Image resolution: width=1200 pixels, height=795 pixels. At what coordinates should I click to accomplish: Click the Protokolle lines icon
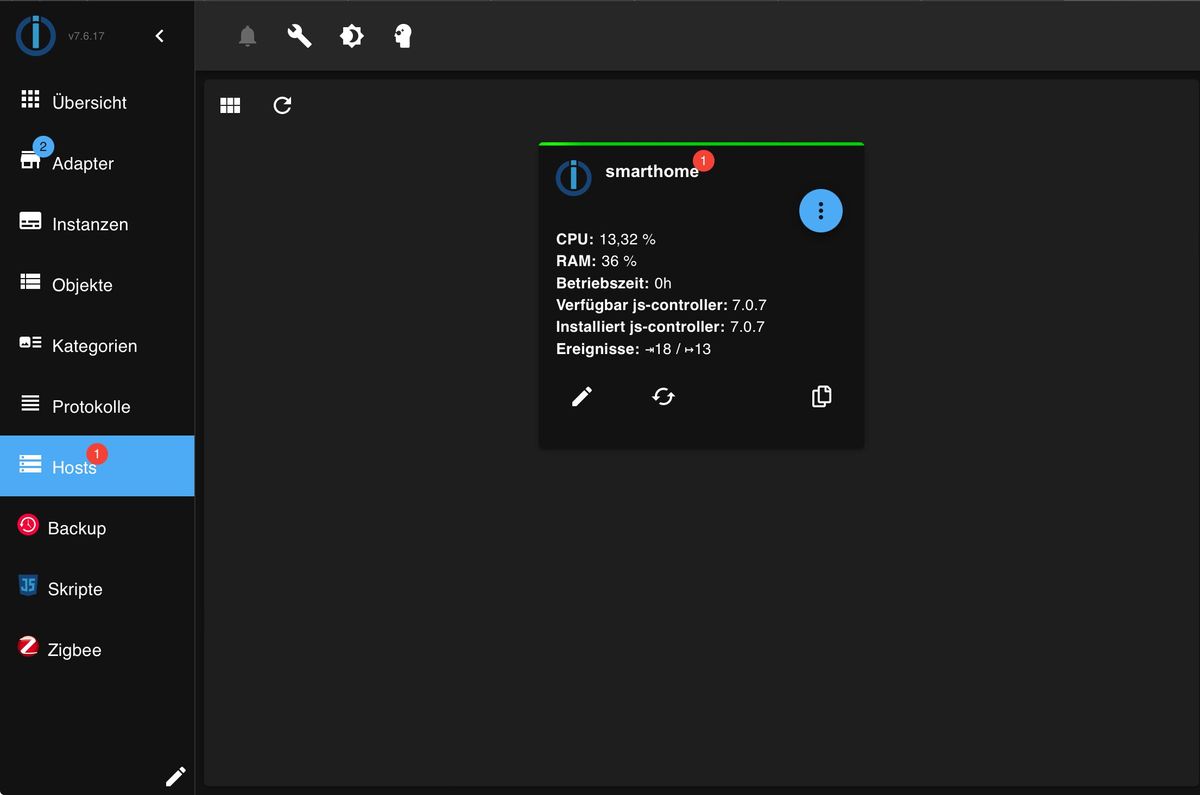30,404
